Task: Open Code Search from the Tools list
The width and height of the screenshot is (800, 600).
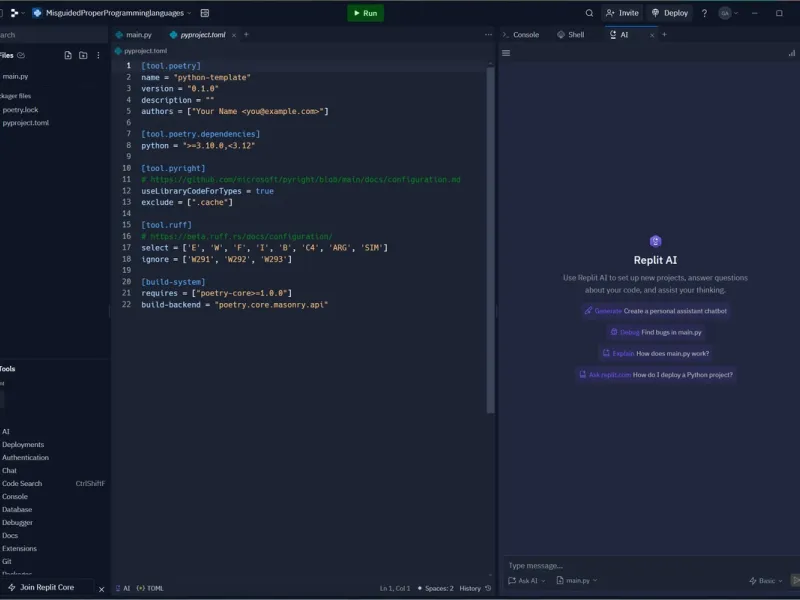Action: 22,484
